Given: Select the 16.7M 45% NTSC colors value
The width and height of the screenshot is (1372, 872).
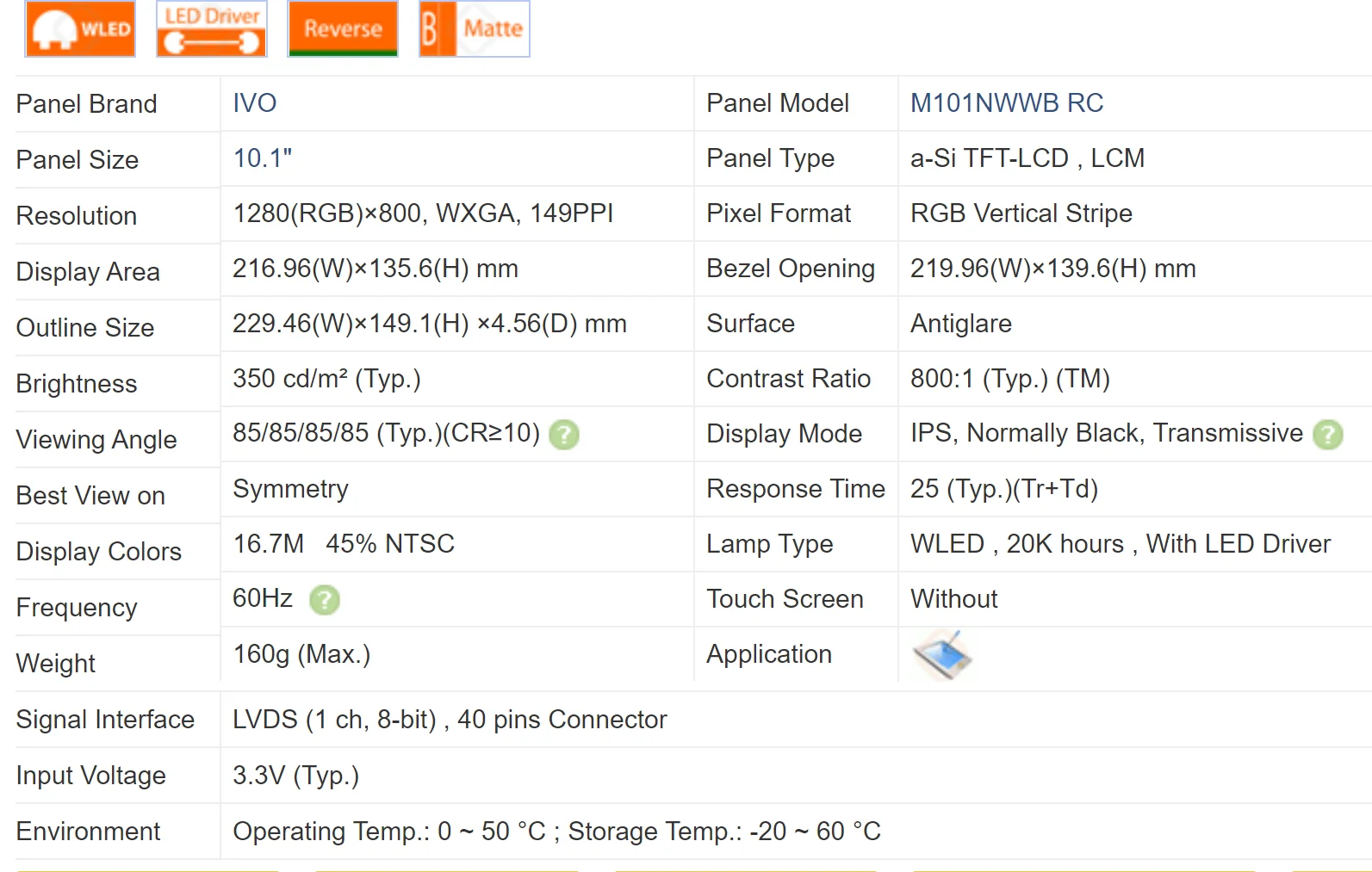Looking at the screenshot, I should click(x=344, y=544).
